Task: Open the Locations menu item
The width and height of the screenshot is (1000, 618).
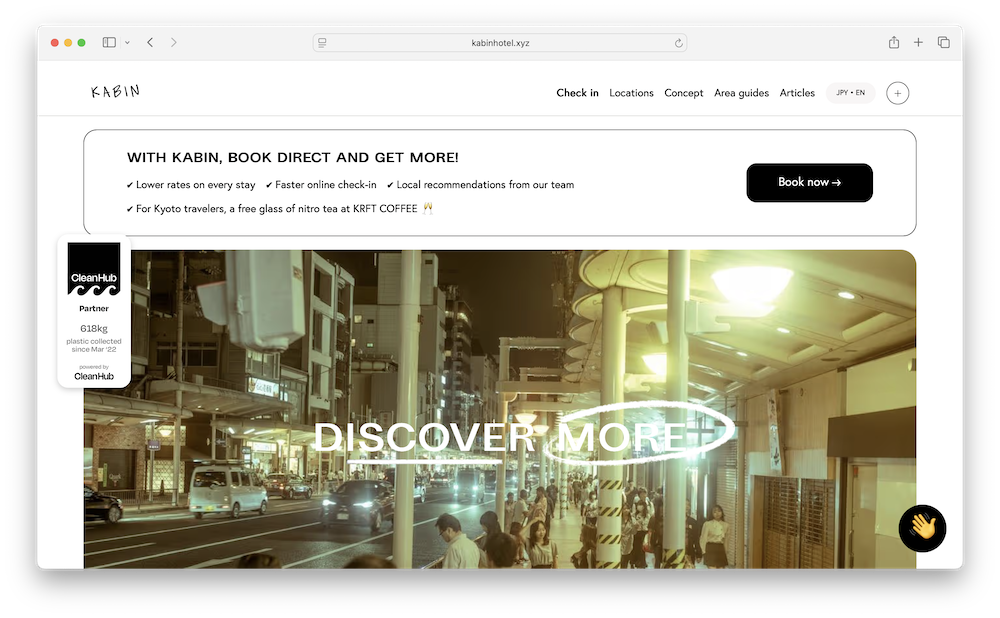Action: [631, 93]
